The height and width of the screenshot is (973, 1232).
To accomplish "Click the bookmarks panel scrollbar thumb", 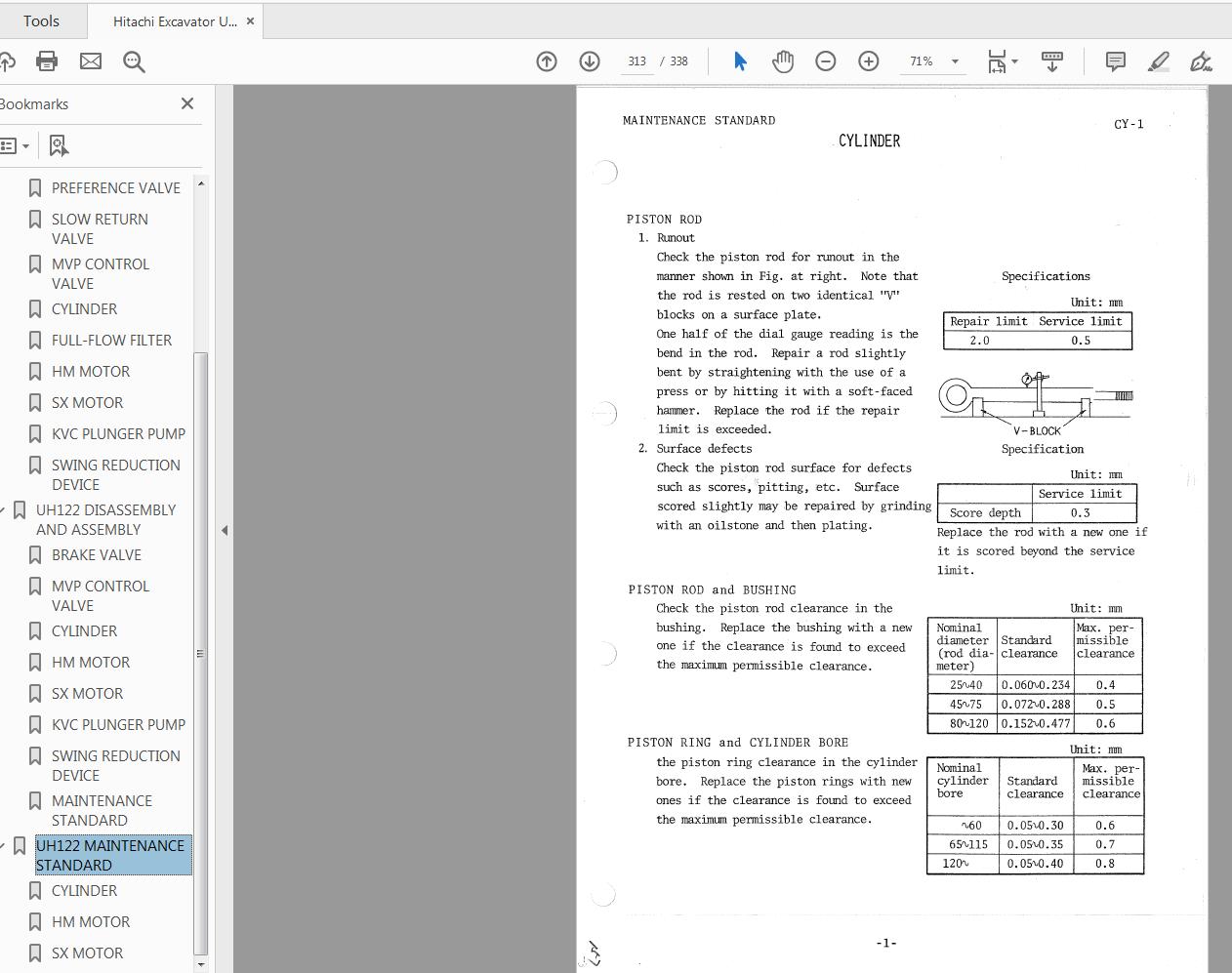I will click(x=201, y=653).
